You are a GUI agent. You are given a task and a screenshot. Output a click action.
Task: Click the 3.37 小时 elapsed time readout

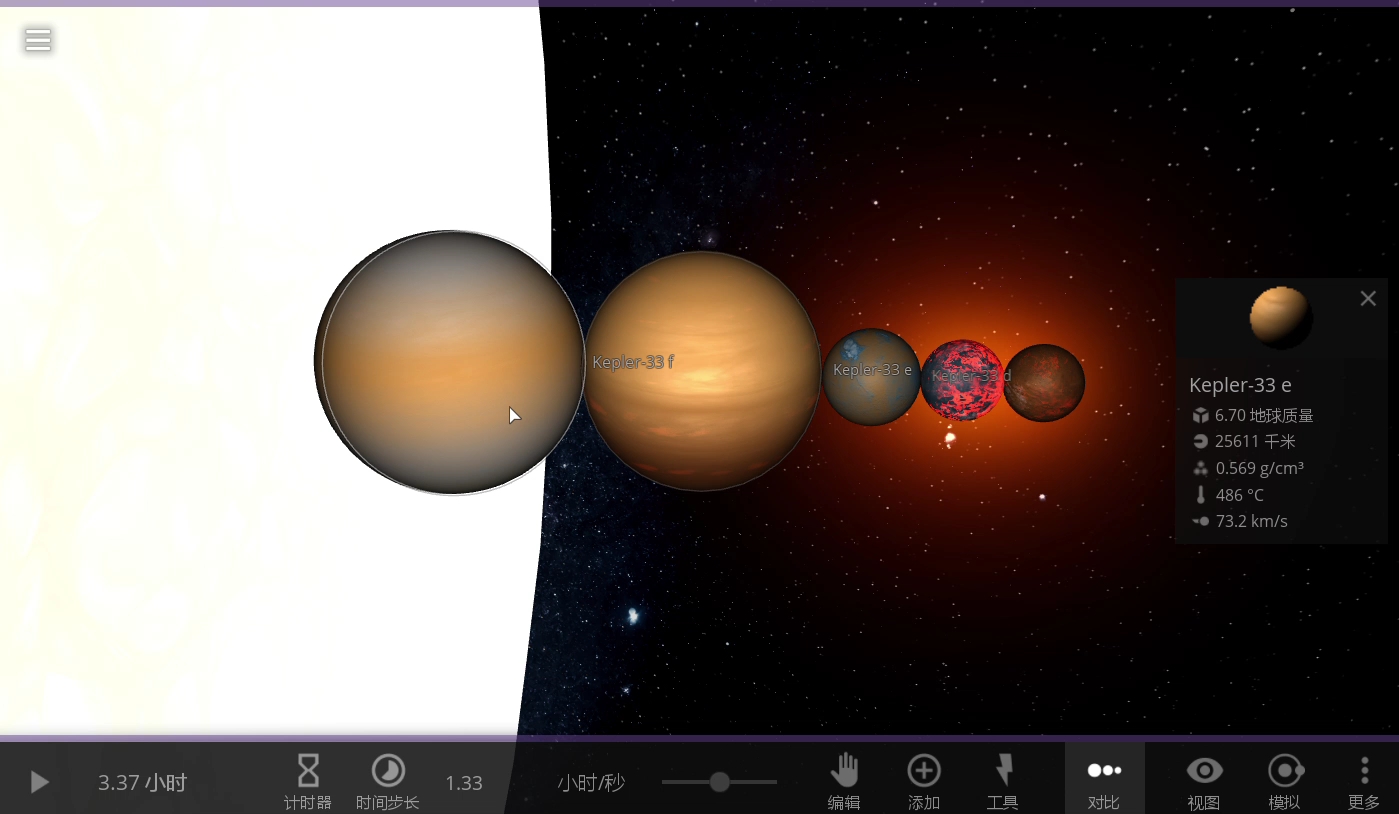coord(142,783)
